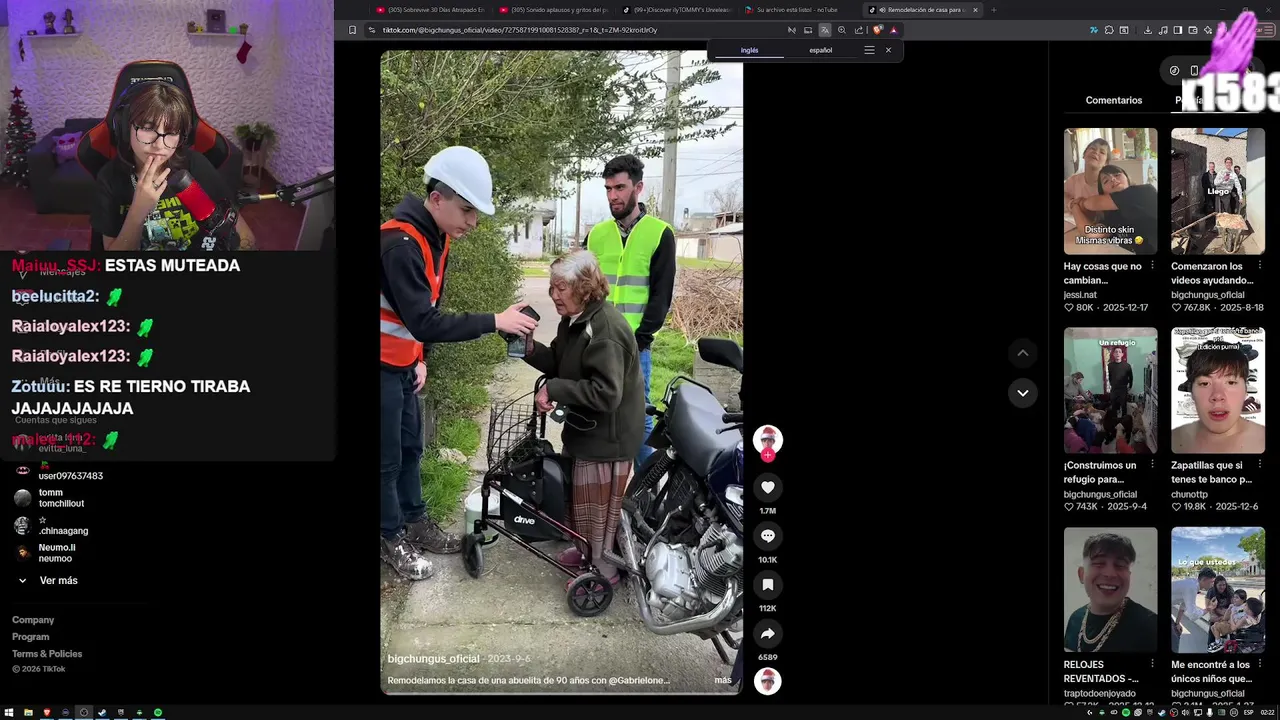
Task: Share the video using the arrow icon
Action: pyautogui.click(x=767, y=633)
